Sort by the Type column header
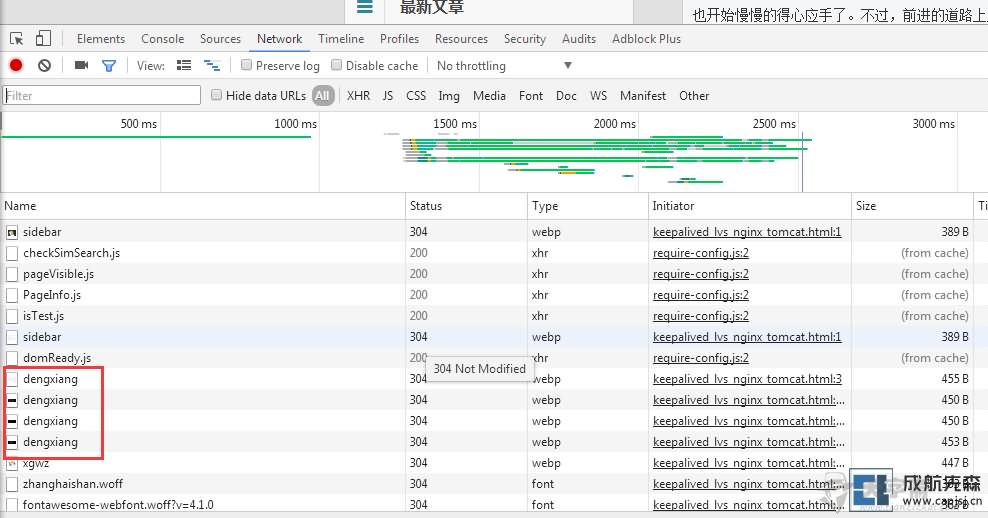 pos(587,206)
